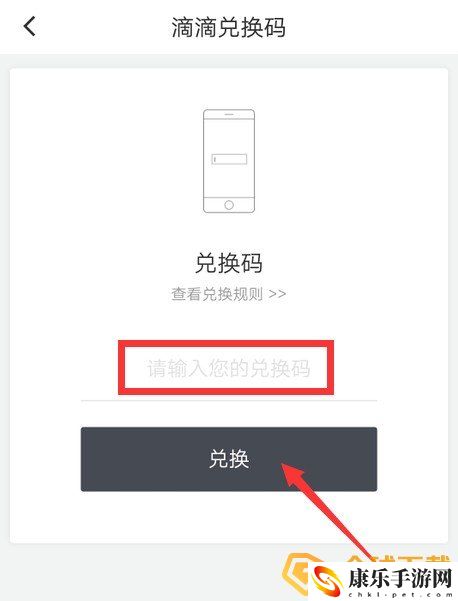The height and width of the screenshot is (601, 458).
Task: Click the partially hidden orange watermark text
Action: coord(399,558)
